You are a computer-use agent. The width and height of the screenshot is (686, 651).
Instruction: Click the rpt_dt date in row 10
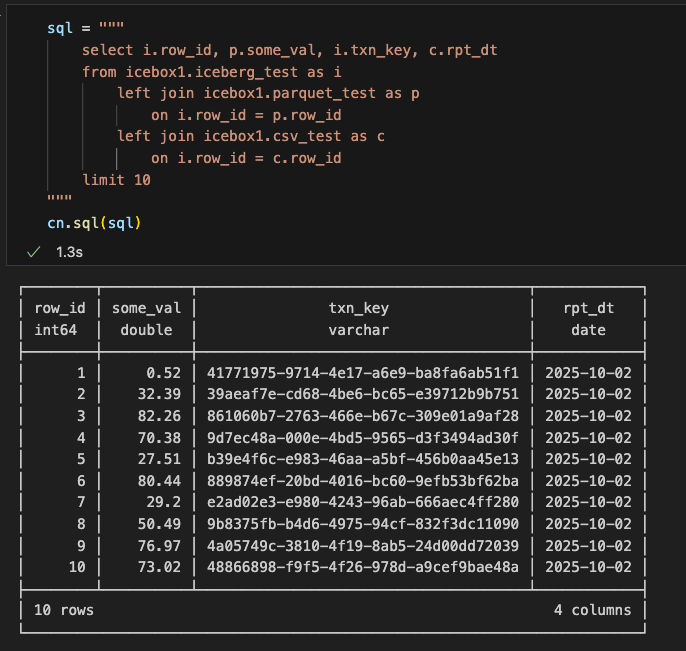coord(588,567)
